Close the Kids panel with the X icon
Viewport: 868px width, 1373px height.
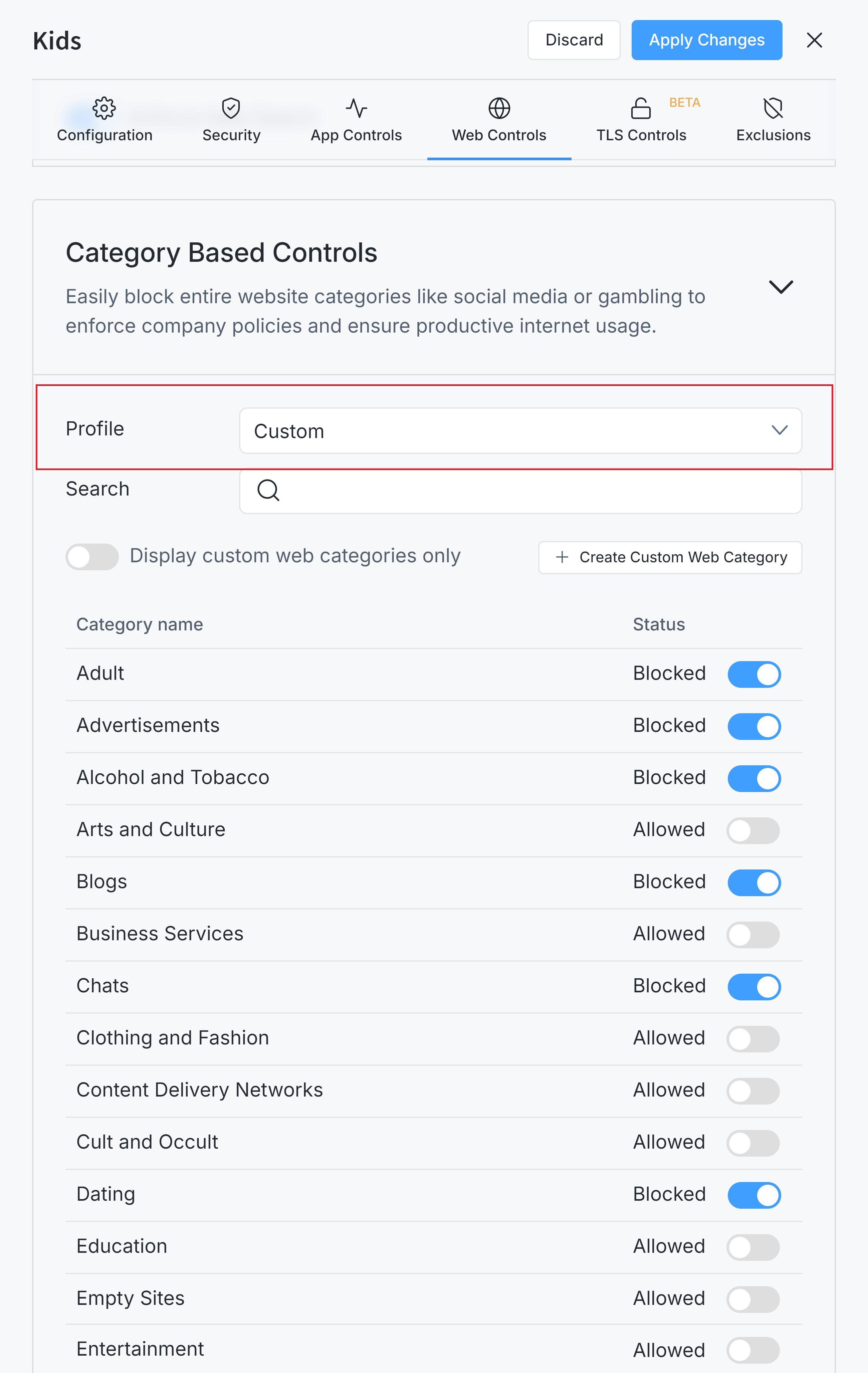click(x=815, y=40)
